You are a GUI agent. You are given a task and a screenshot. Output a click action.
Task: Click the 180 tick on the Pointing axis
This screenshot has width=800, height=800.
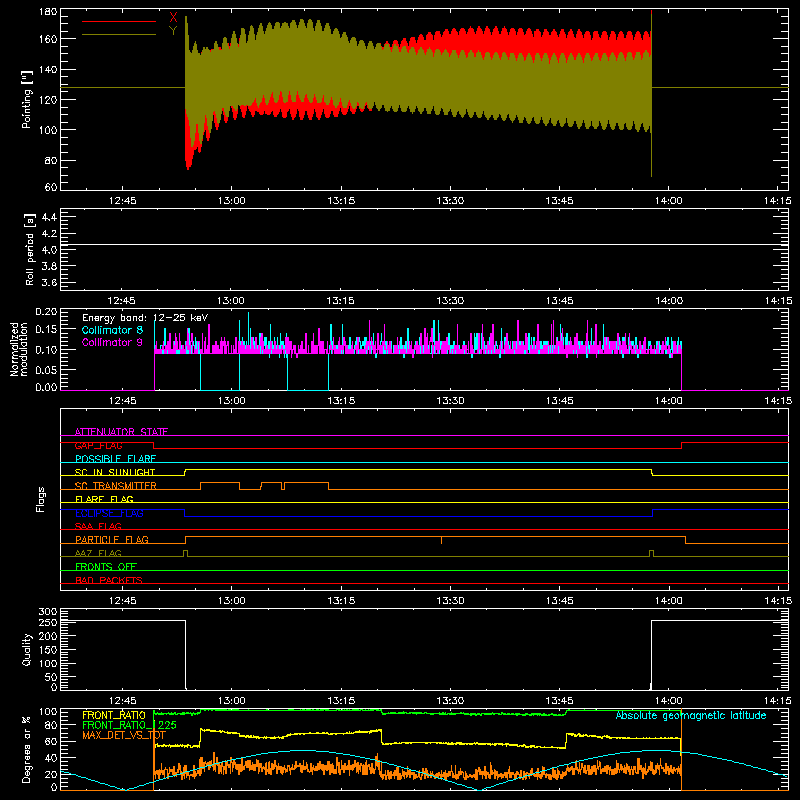pos(48,12)
